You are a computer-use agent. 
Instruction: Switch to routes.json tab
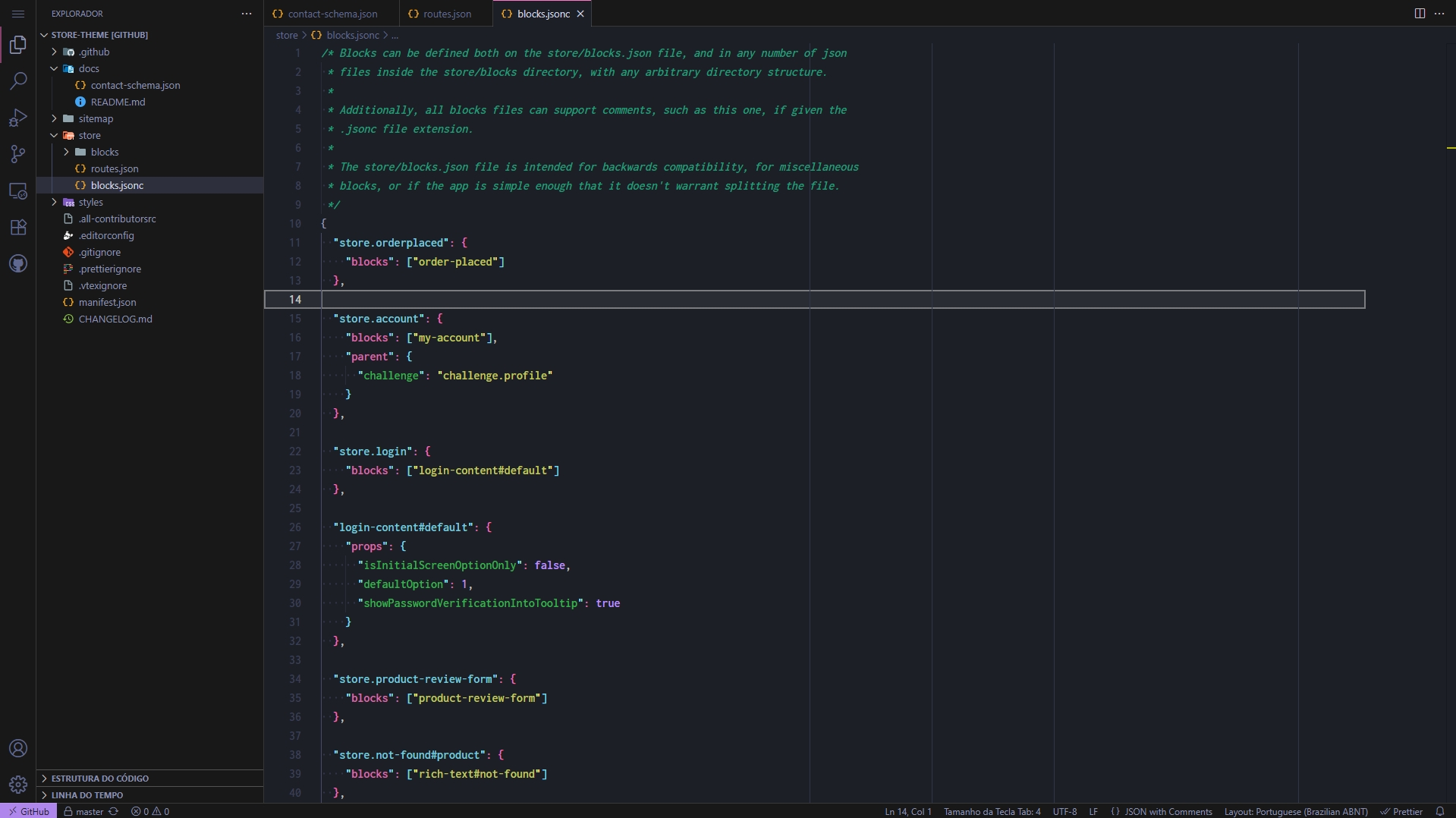447,14
